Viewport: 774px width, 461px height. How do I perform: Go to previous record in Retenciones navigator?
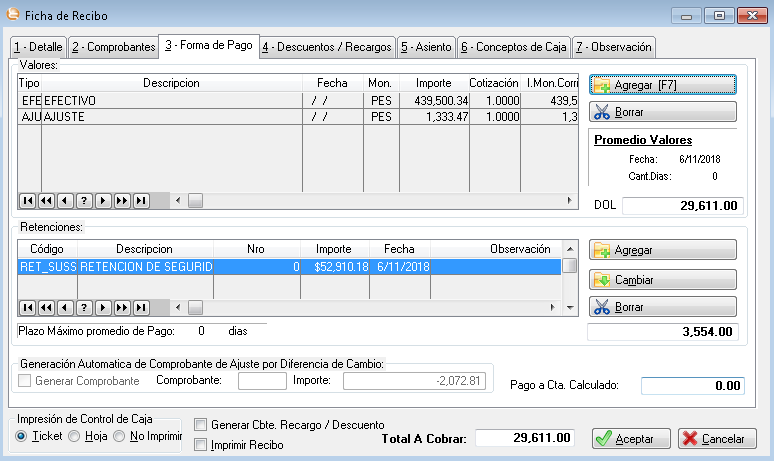(65, 307)
